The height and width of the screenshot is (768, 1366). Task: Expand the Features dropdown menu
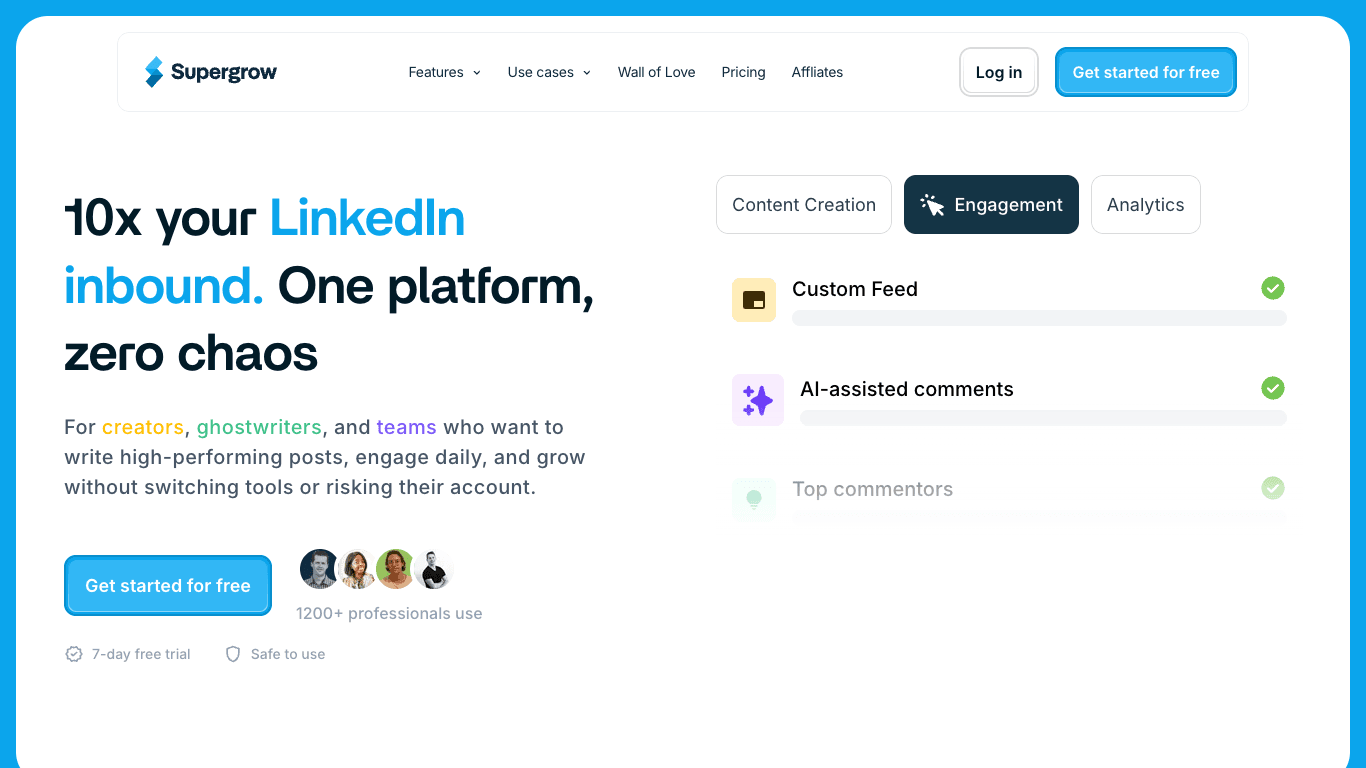coord(444,72)
